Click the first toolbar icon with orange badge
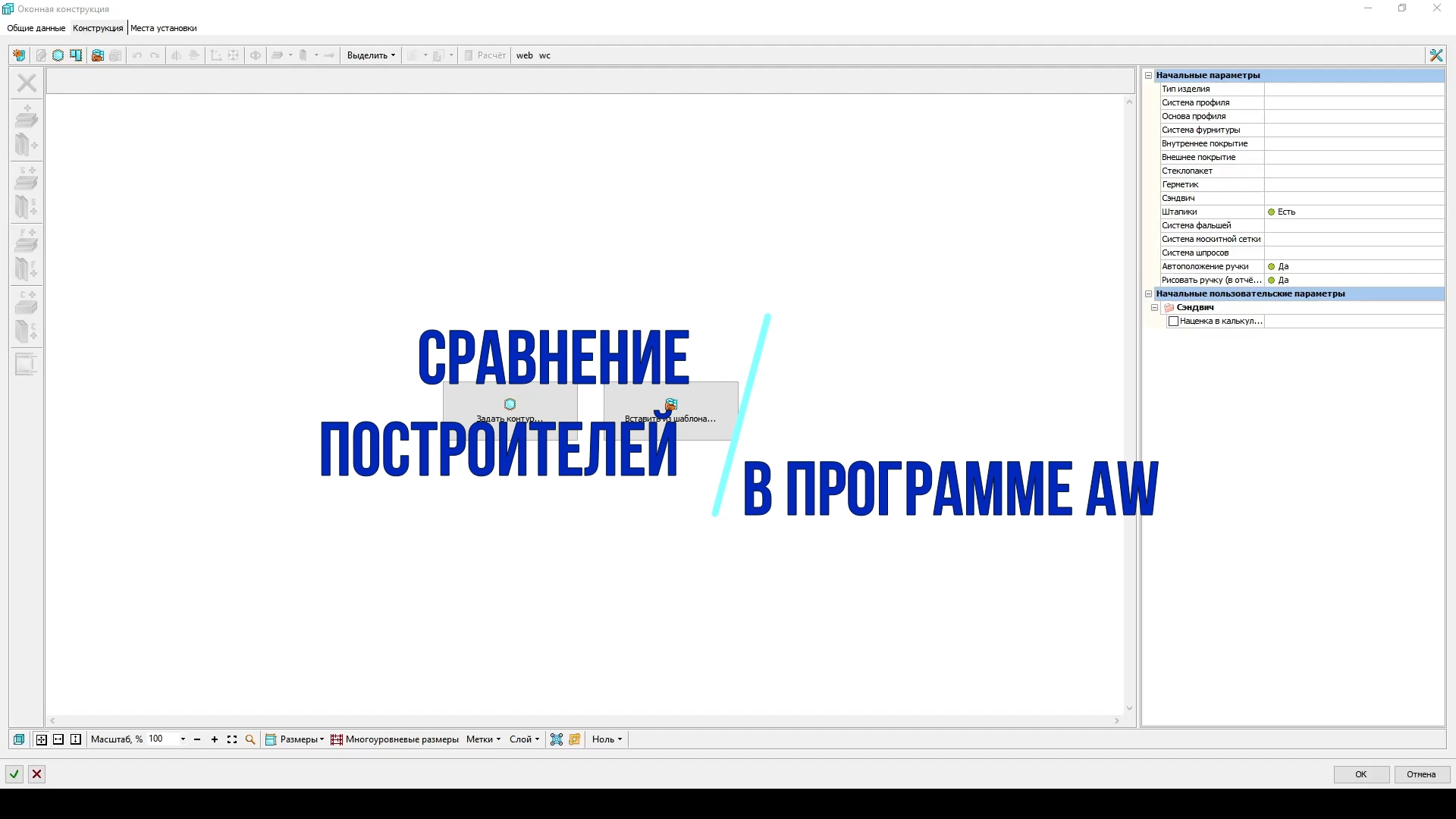This screenshot has width=1456, height=819. (19, 55)
